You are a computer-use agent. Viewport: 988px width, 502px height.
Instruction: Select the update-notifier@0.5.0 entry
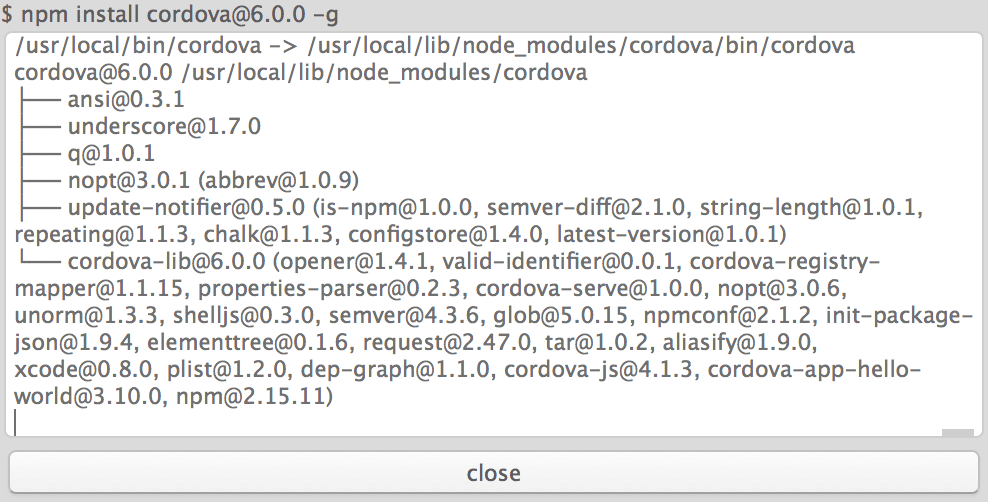coord(186,207)
